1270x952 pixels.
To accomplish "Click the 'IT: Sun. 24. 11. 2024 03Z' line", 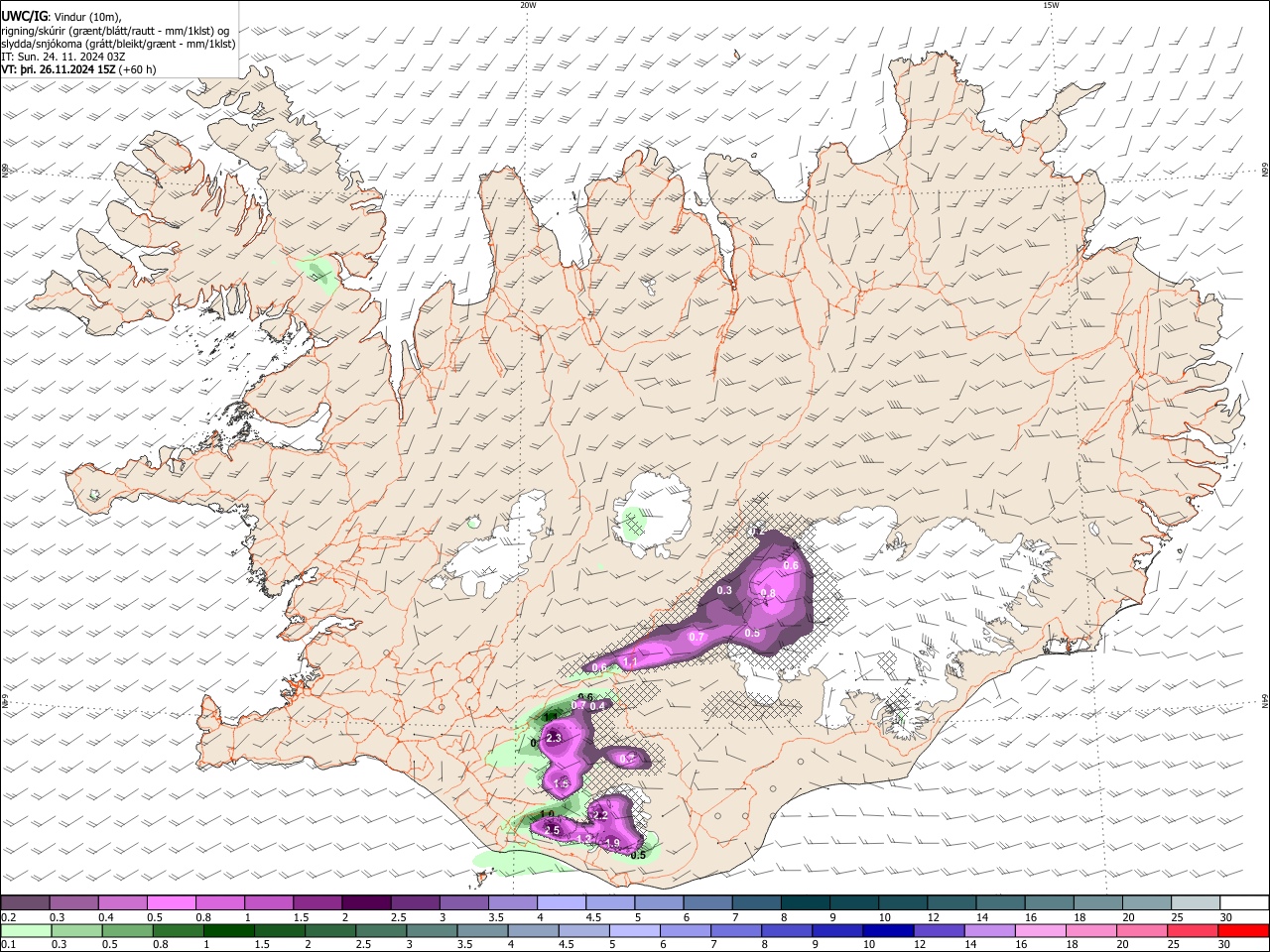I will tap(63, 57).
